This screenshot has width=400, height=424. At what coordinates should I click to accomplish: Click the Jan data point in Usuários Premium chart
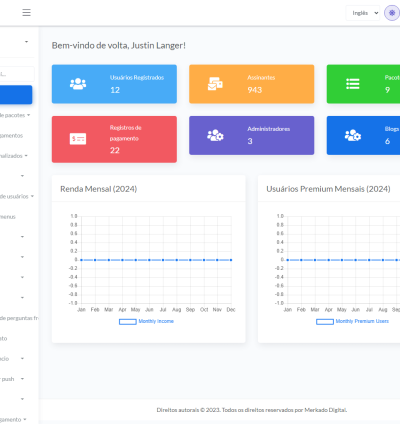point(288,260)
